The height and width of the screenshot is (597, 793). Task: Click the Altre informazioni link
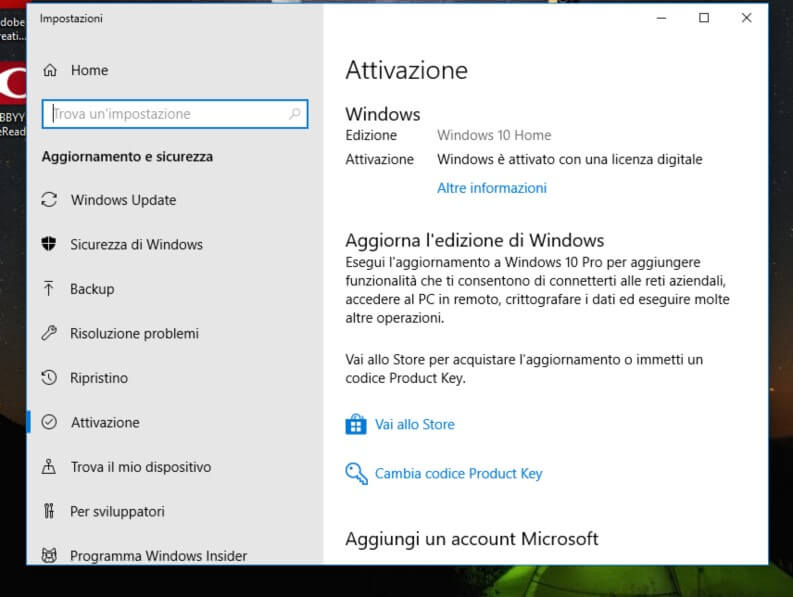492,188
